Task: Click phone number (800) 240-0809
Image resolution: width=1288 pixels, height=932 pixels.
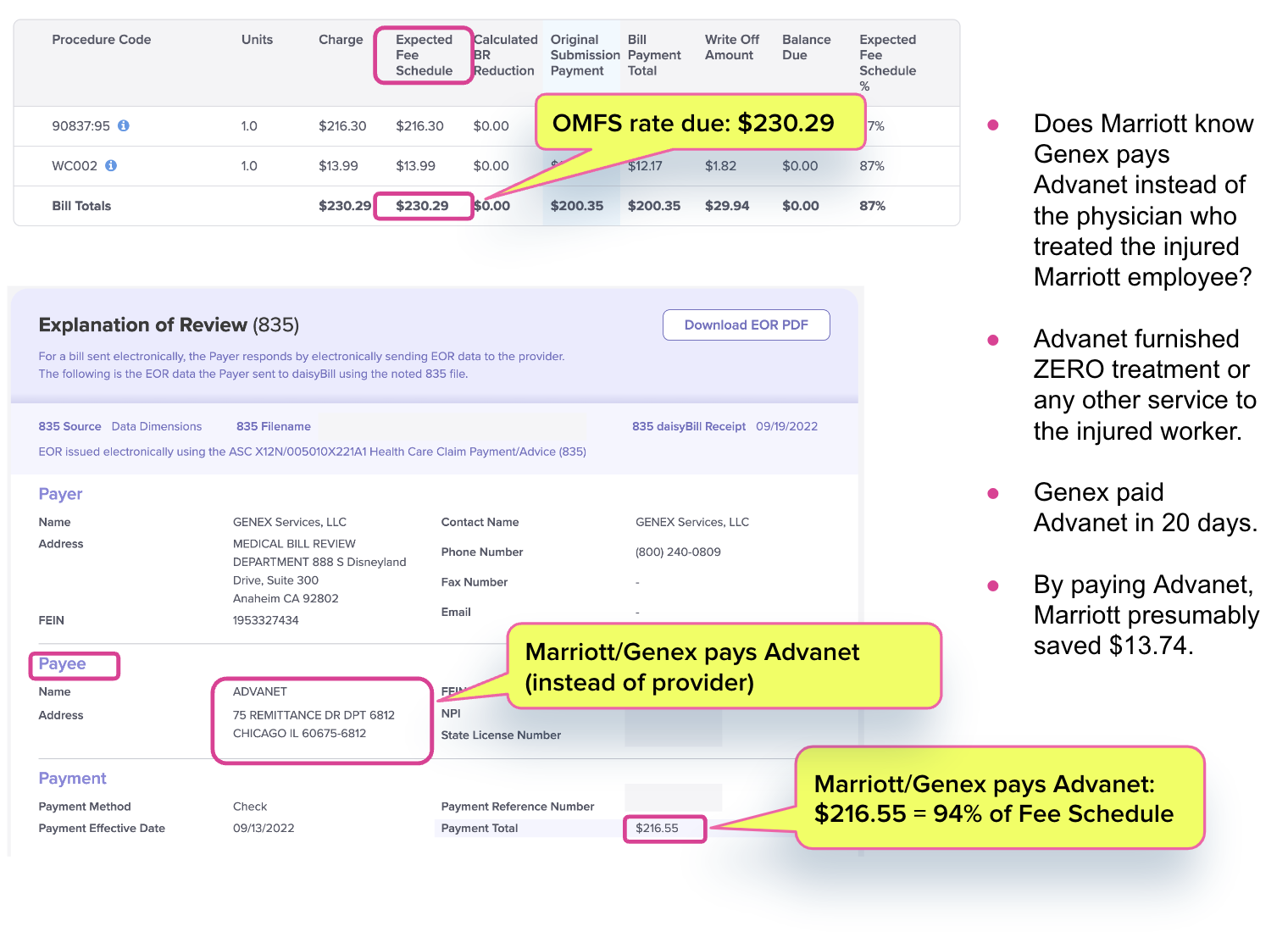Action: [678, 552]
